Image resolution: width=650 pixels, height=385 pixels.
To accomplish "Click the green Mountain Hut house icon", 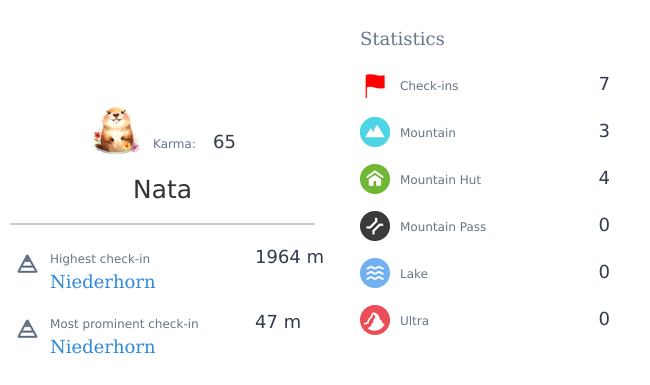I will 375,179.
